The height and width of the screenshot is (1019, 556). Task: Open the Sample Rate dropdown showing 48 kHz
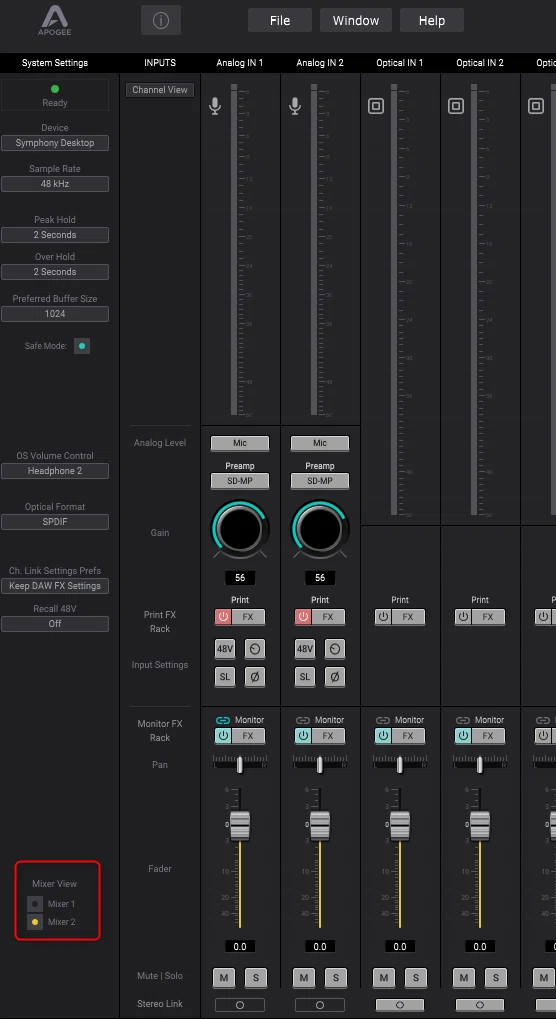tap(55, 184)
